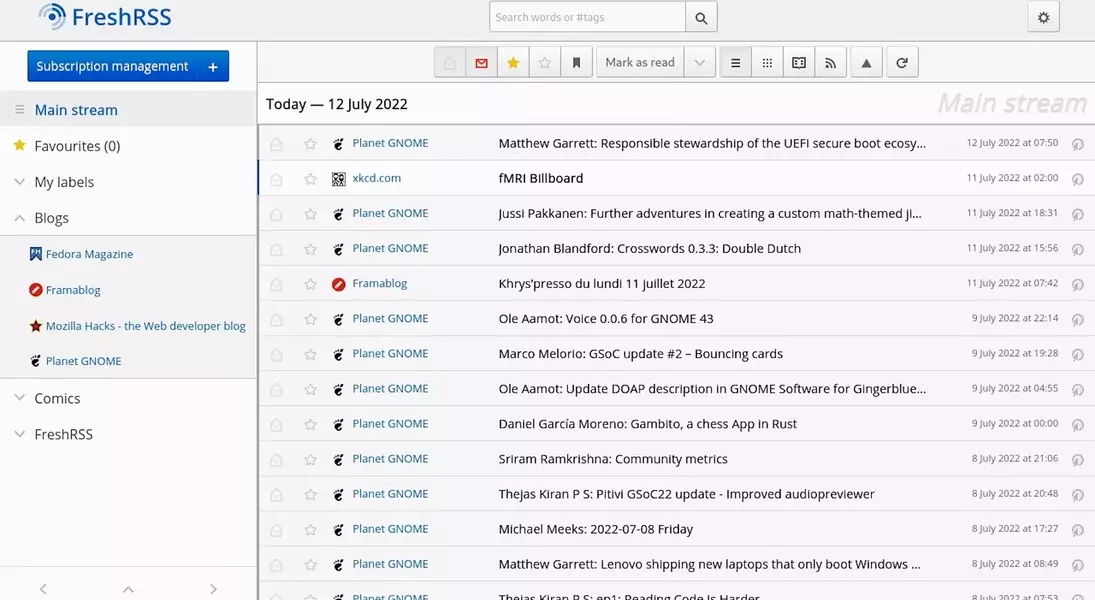The height and width of the screenshot is (600, 1095).
Task: Sort order triangle arrow button
Action: click(866, 63)
